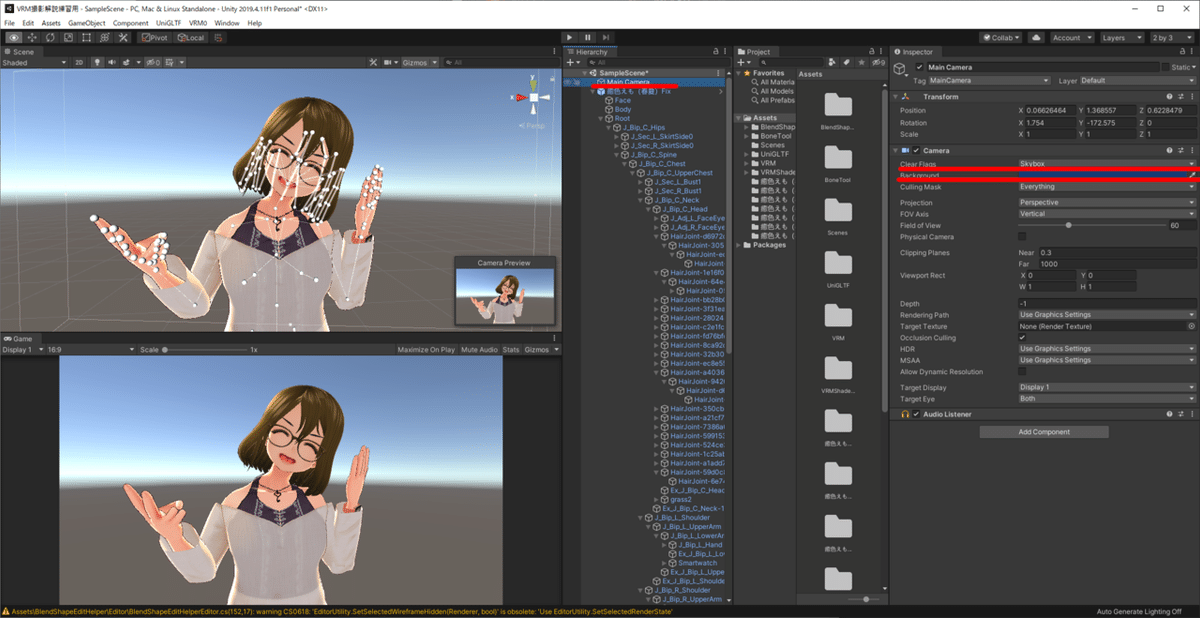The width and height of the screenshot is (1200, 618).
Task: Click the Add Component button
Action: [1043, 432]
